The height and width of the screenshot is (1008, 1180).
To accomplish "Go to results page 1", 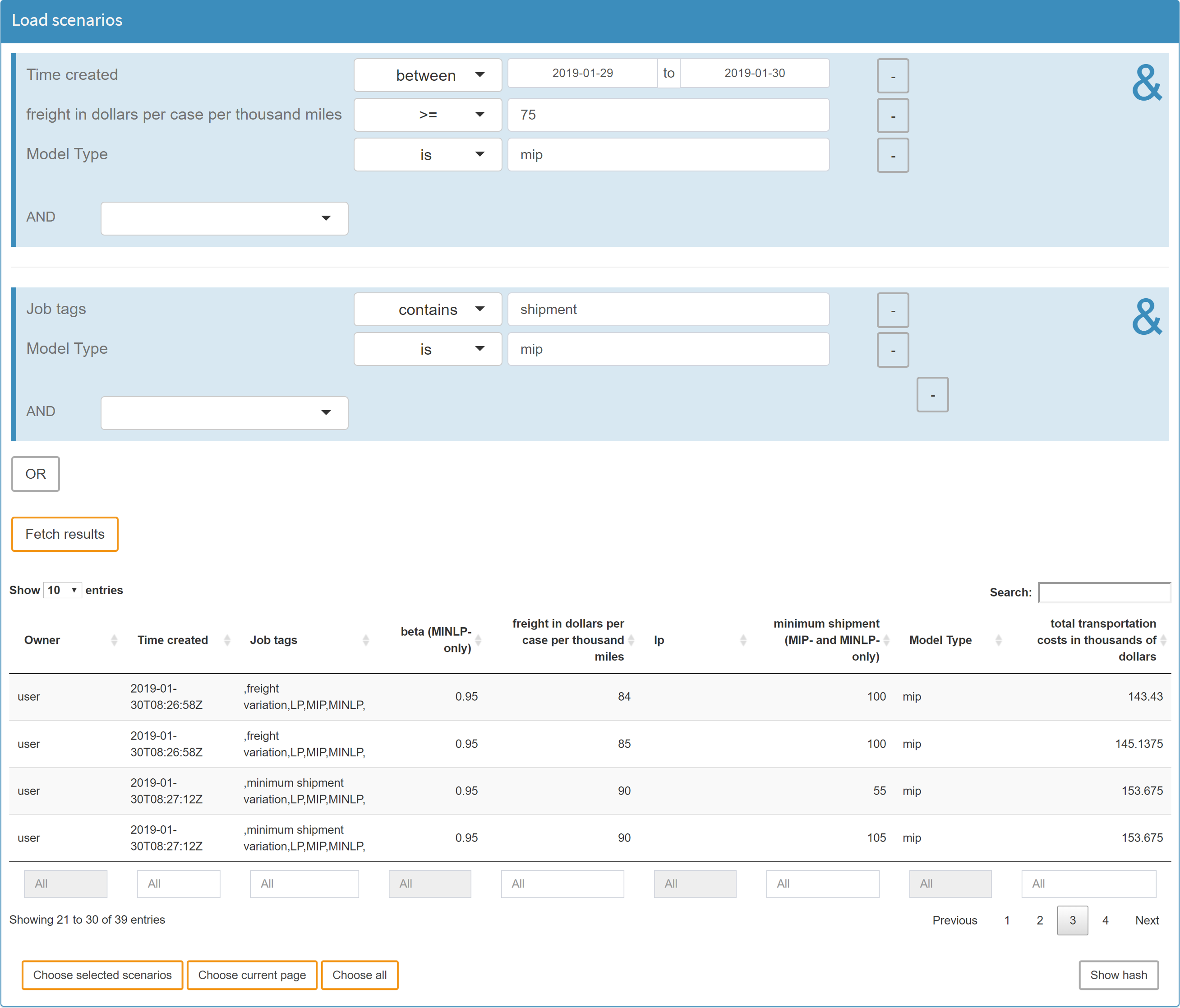I will [1006, 920].
